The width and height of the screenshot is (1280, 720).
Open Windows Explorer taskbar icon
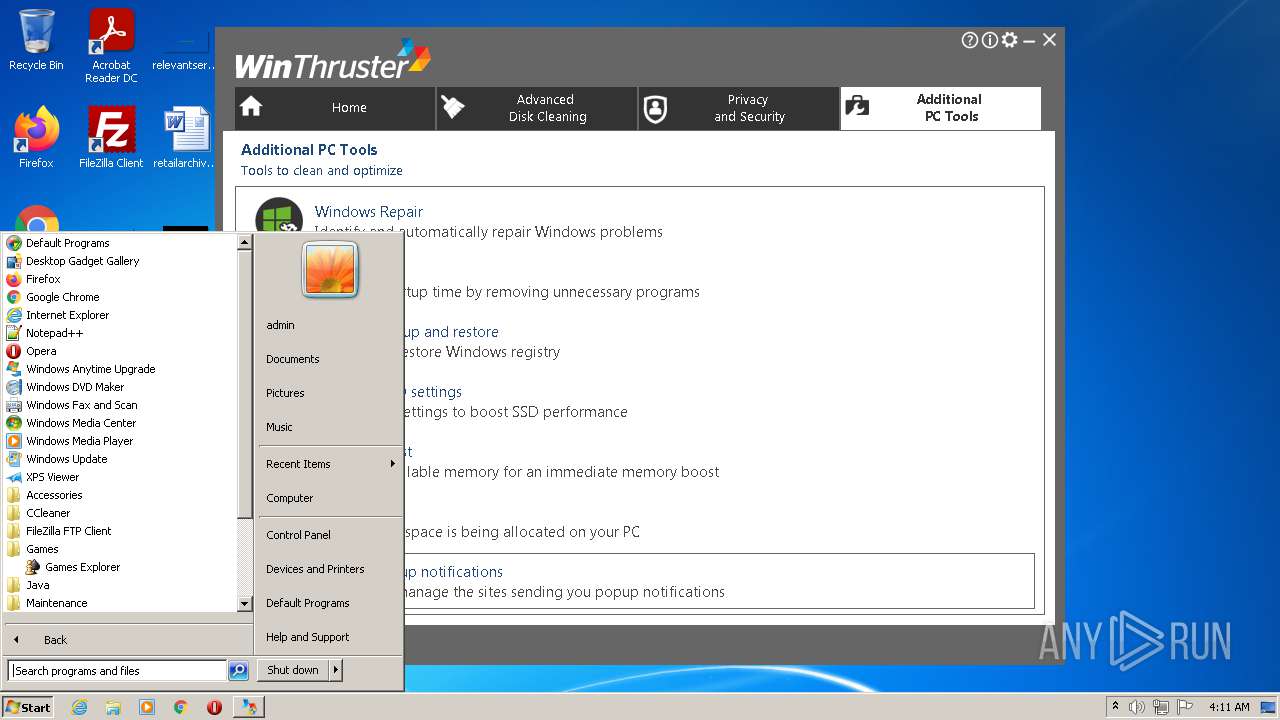pos(113,707)
